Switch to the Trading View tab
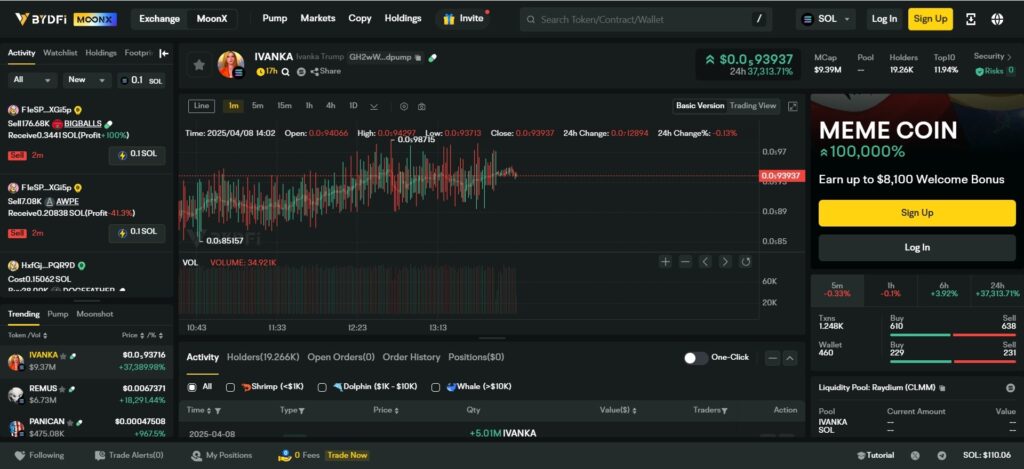Screen dimensions: 1024x469 point(752,106)
